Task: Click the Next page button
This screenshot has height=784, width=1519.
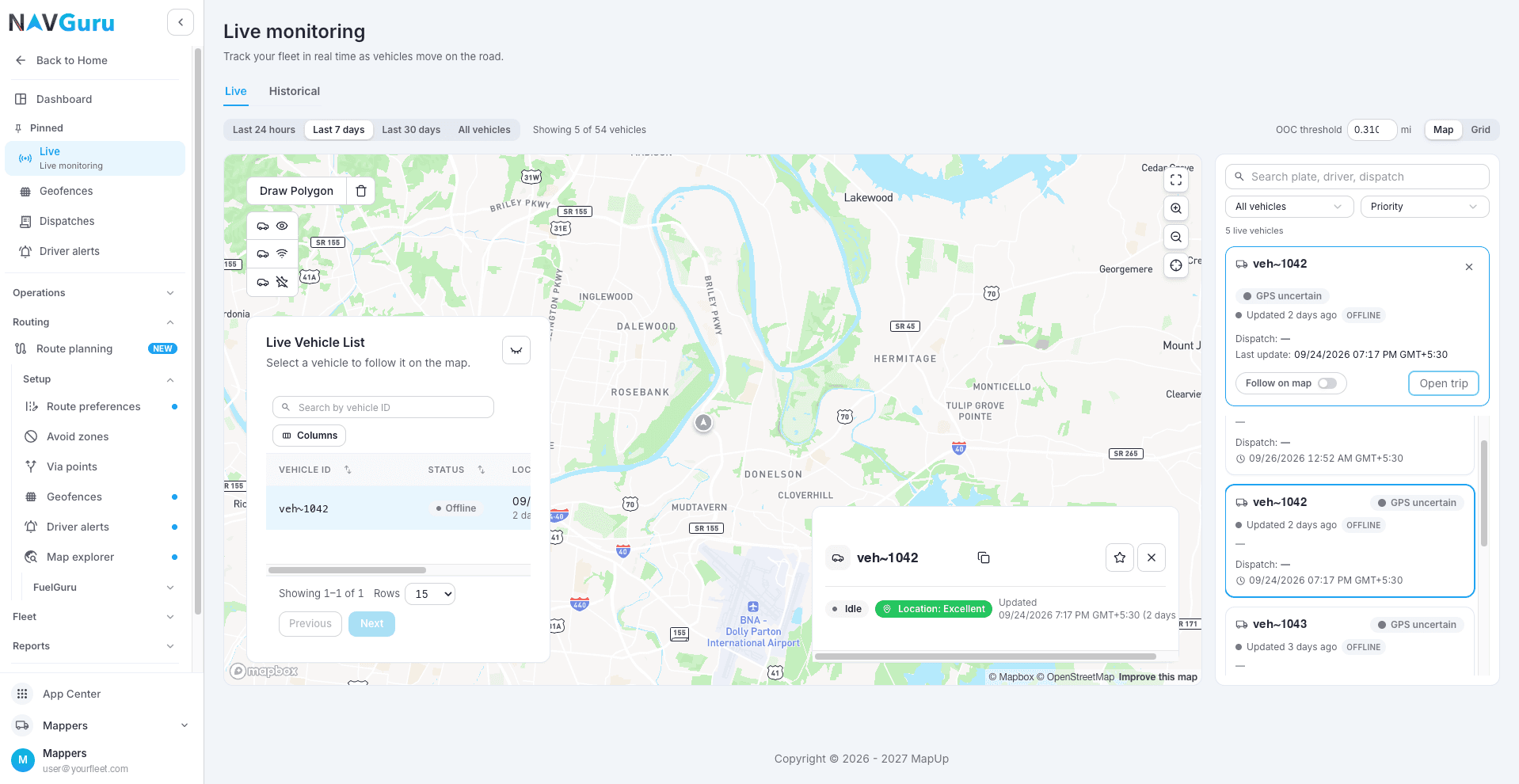Action: click(371, 624)
